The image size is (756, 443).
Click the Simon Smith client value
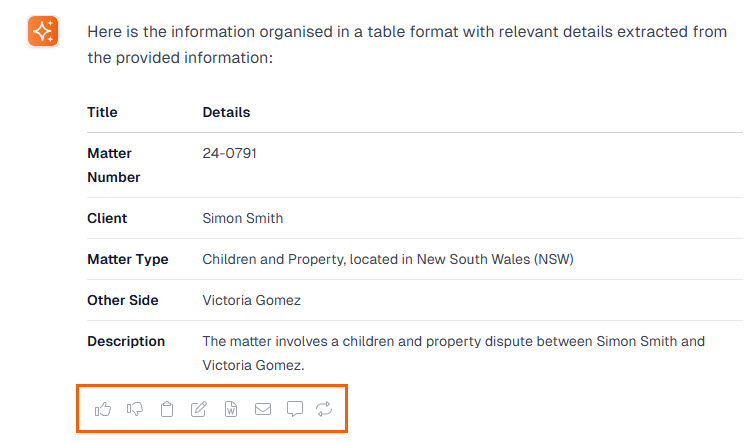pos(242,218)
